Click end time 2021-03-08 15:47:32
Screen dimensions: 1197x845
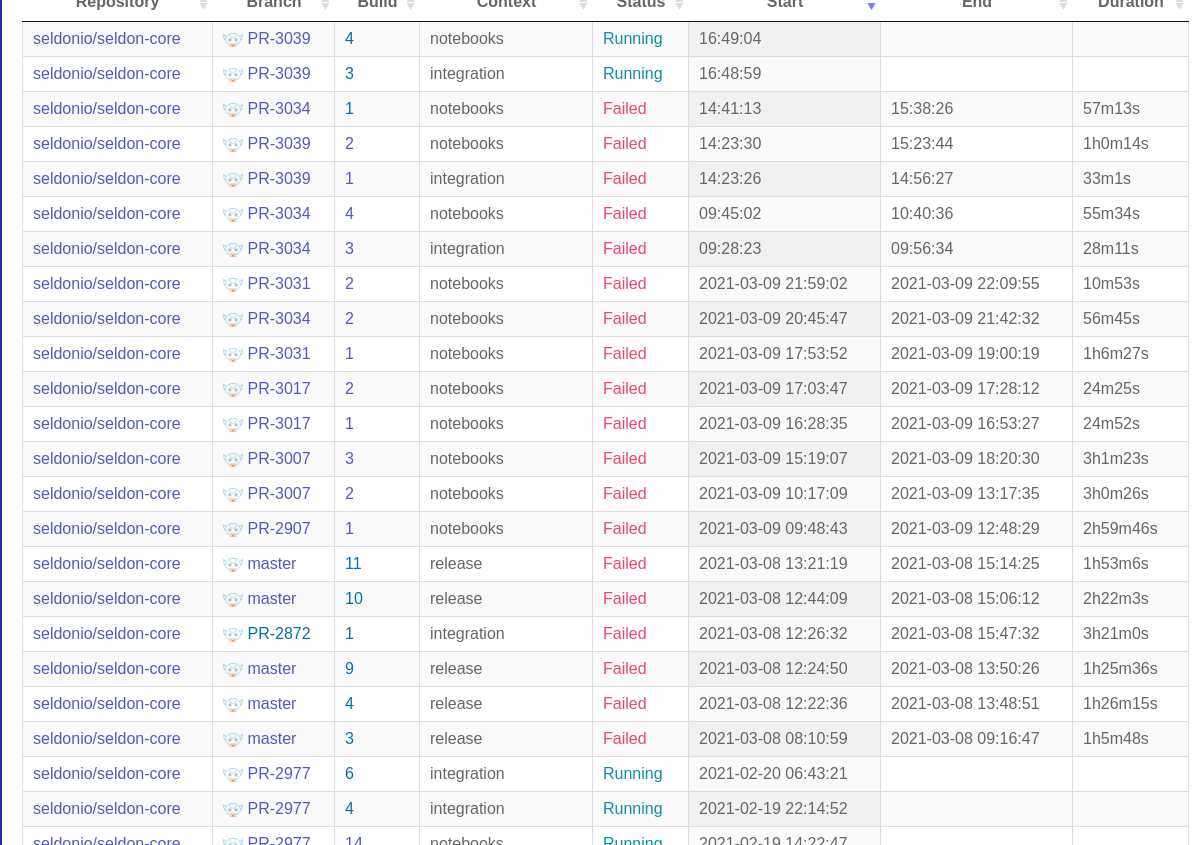click(x=965, y=634)
